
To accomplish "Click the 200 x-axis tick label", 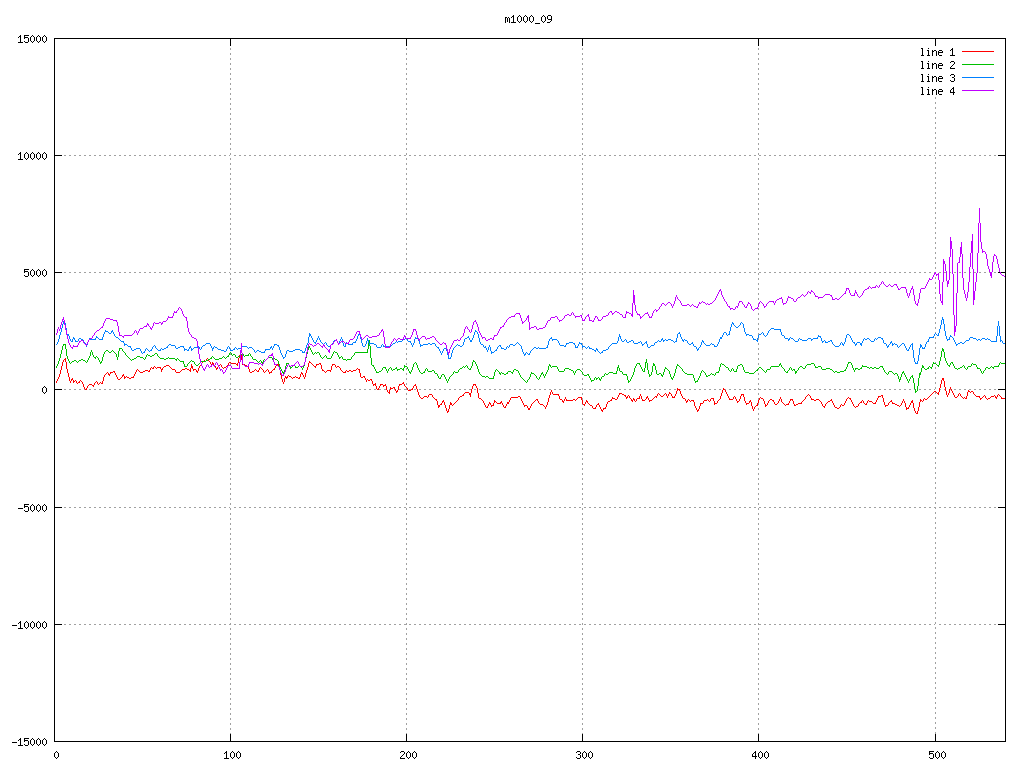I will 407,755.
